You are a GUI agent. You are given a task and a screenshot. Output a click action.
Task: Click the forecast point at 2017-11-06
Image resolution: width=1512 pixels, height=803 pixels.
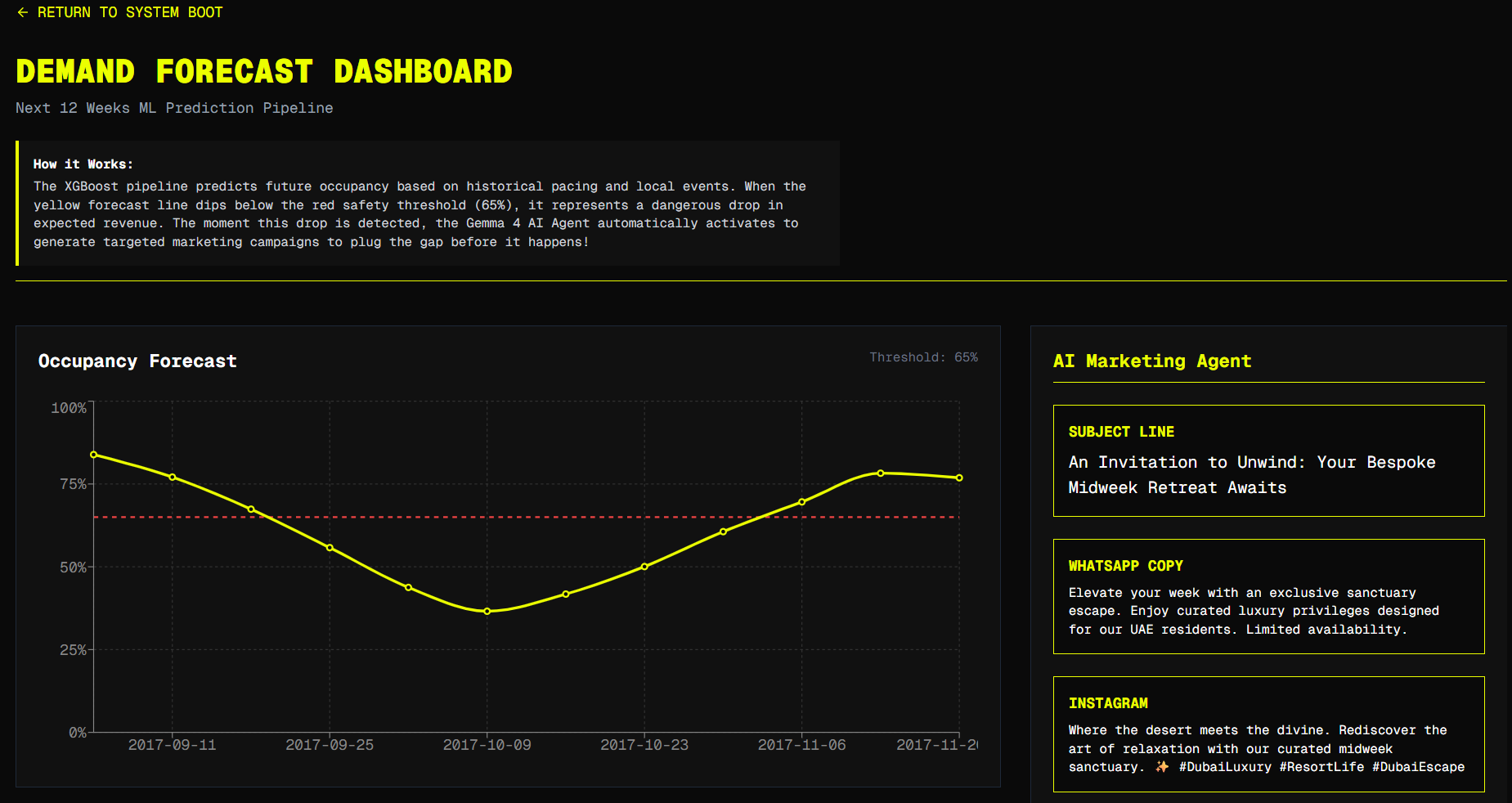[802, 501]
